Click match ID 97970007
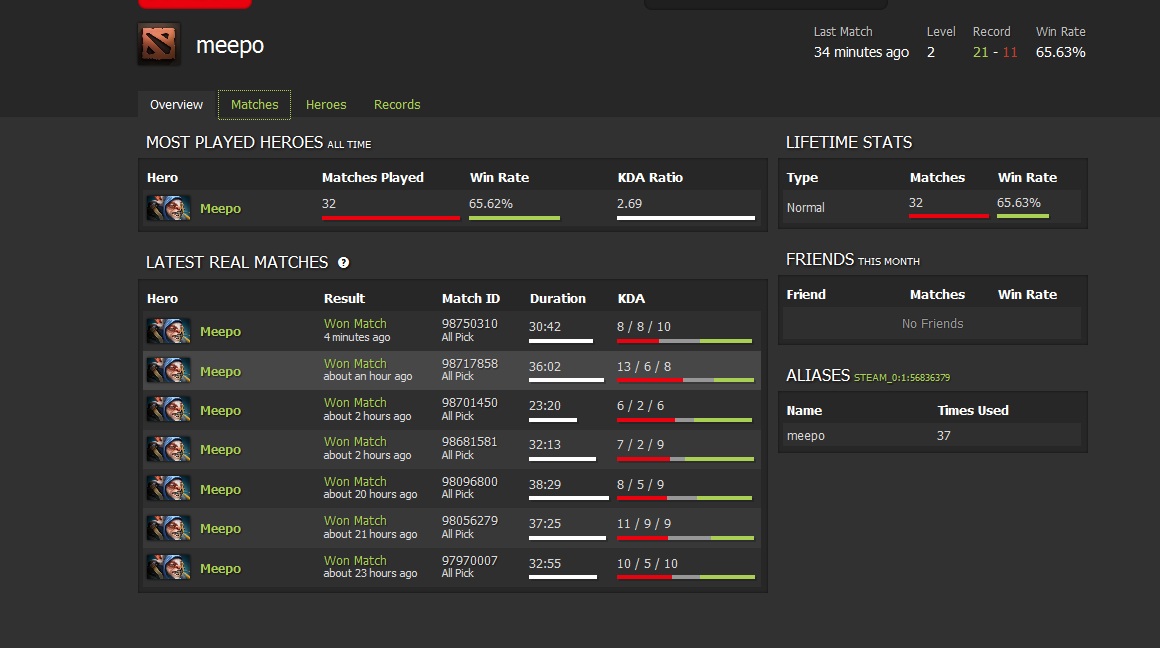Image resolution: width=1160 pixels, height=648 pixels. click(x=470, y=561)
